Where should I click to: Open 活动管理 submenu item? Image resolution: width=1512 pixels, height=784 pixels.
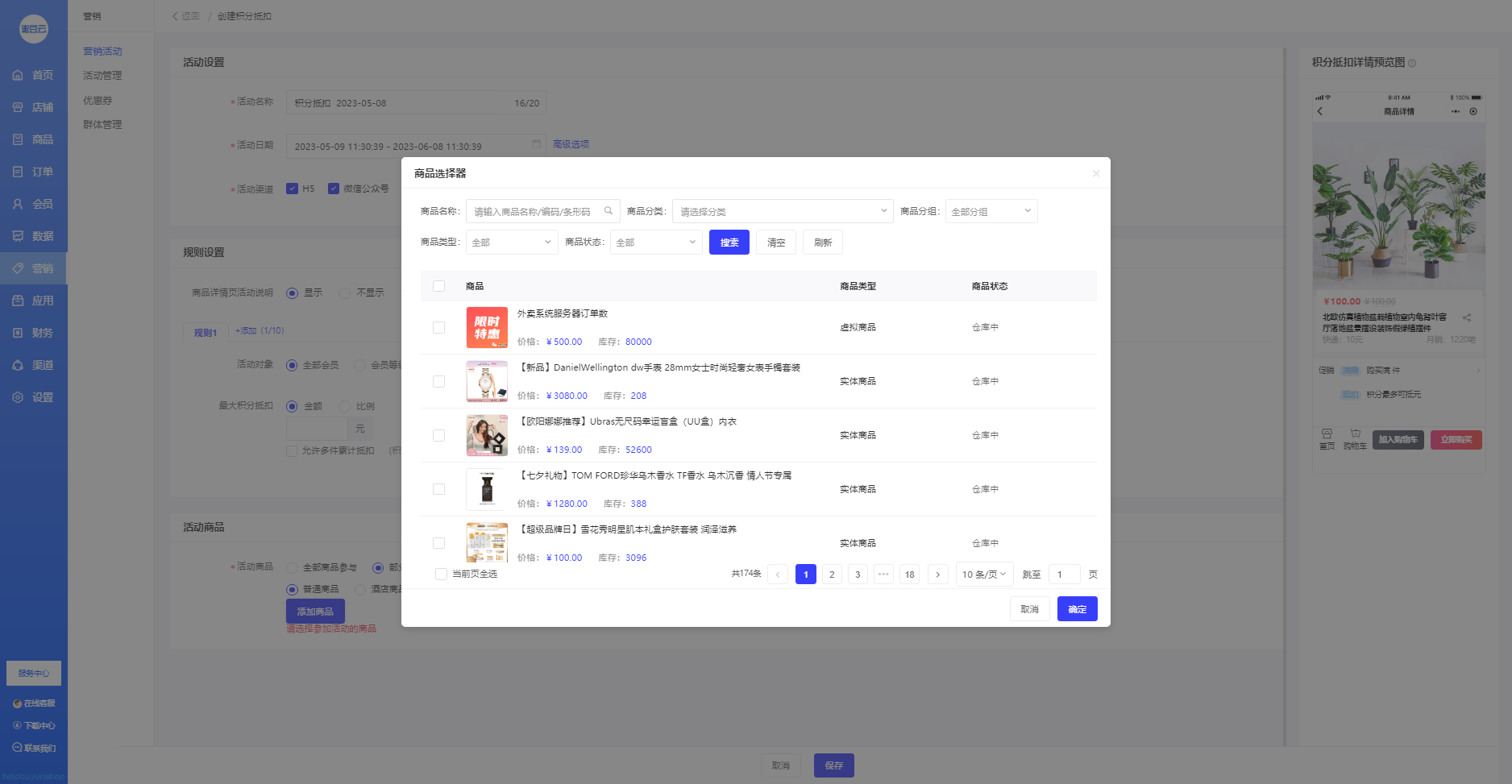coord(102,76)
